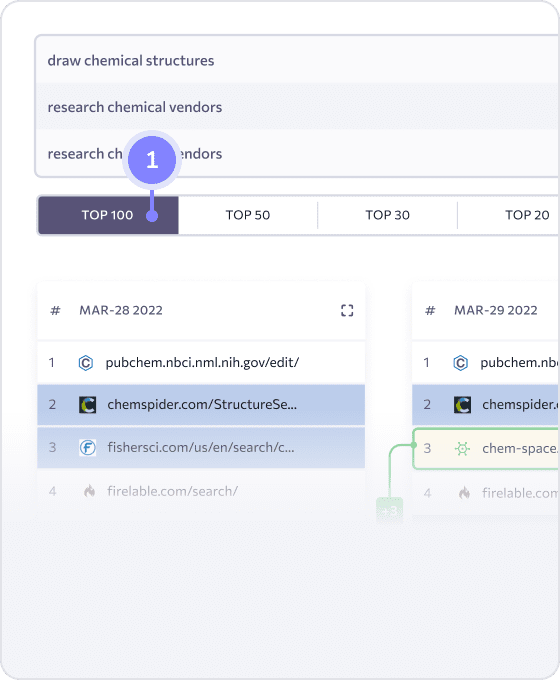
Task: Click the firelable flame icon in MAR-29 column
Action: pos(464,493)
